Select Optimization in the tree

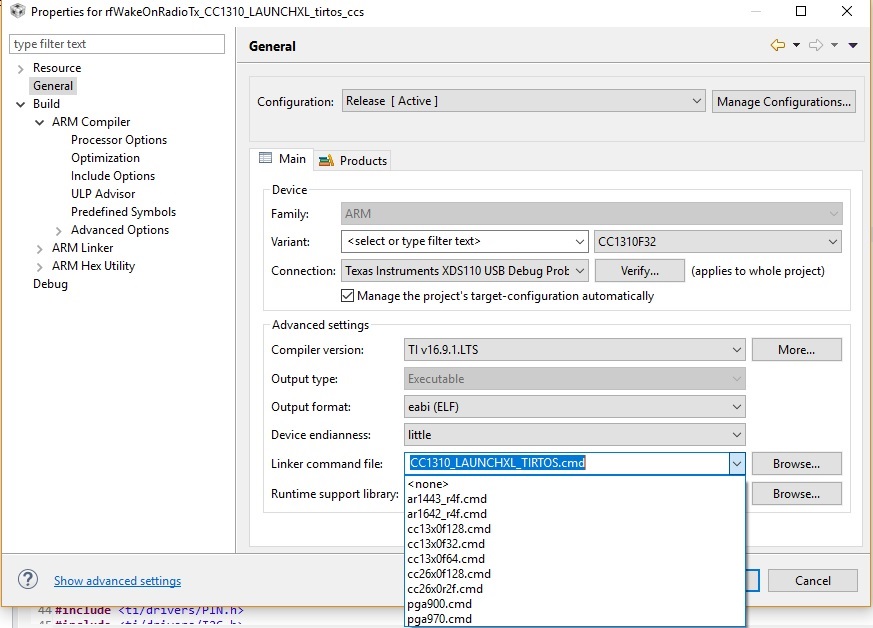(105, 158)
